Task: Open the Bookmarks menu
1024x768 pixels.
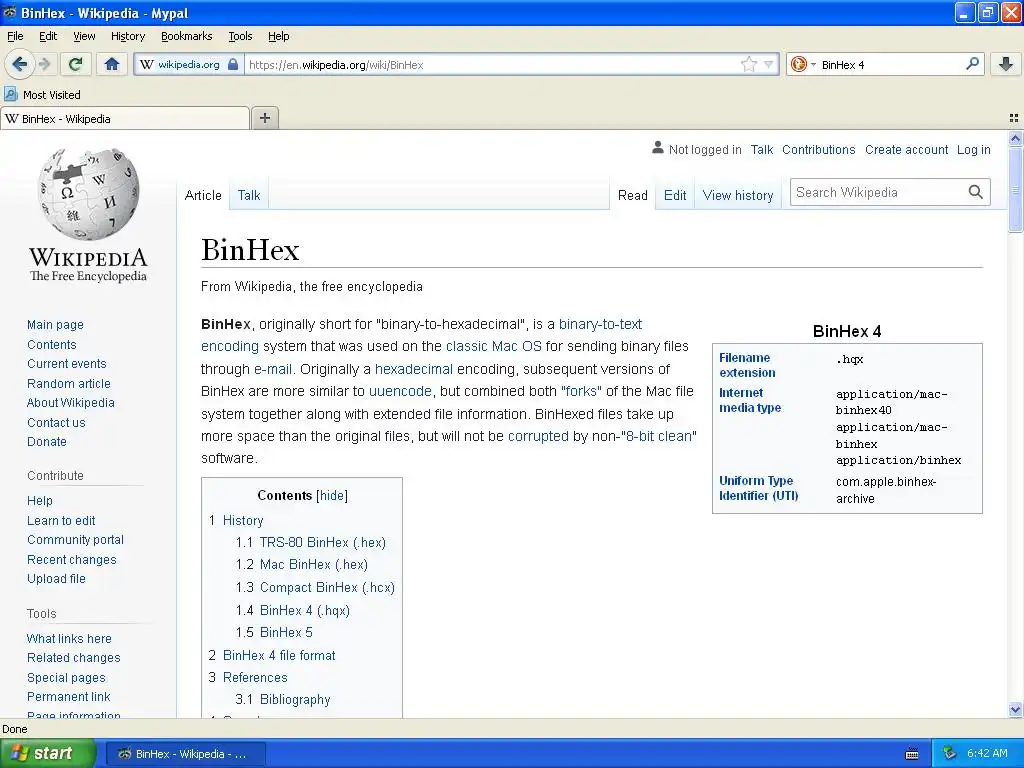Action: [187, 36]
